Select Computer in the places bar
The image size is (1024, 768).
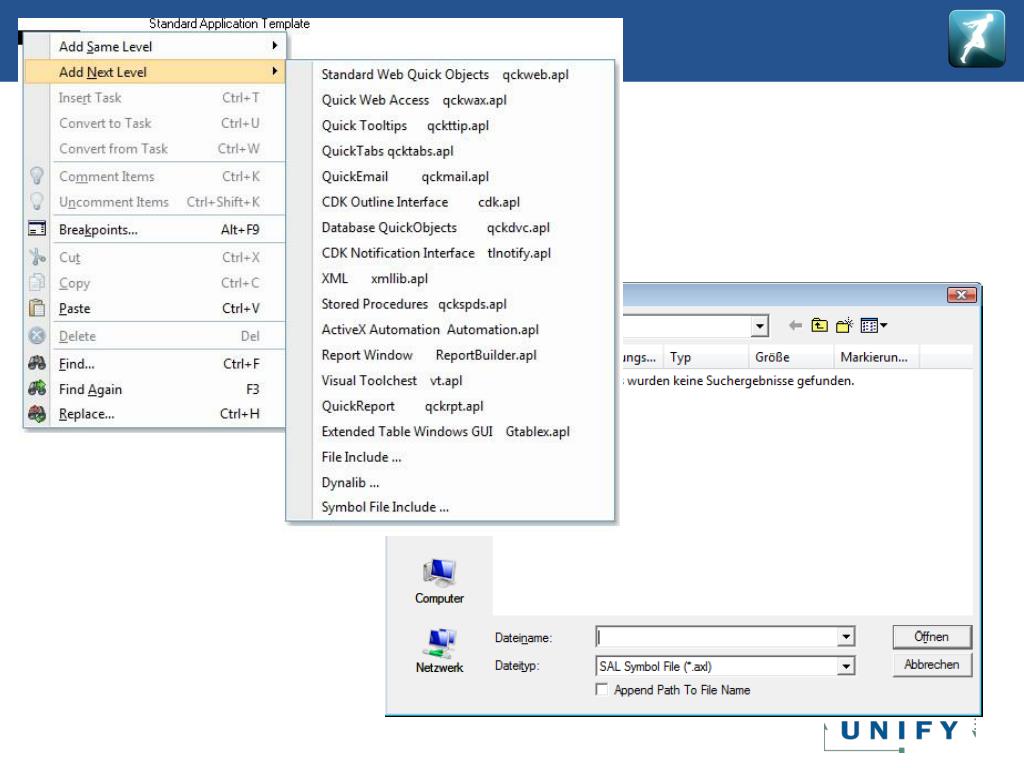coord(439,581)
